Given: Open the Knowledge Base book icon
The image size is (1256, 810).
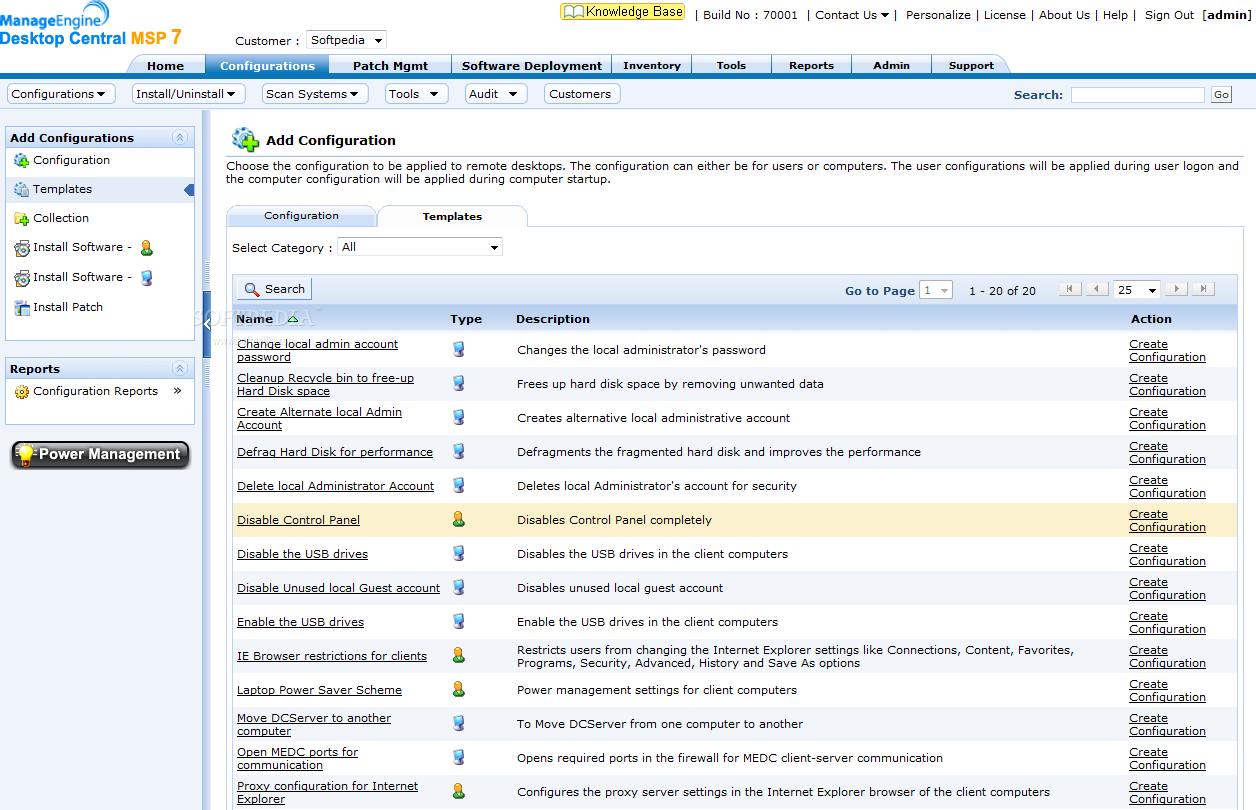Looking at the screenshot, I should (572, 12).
